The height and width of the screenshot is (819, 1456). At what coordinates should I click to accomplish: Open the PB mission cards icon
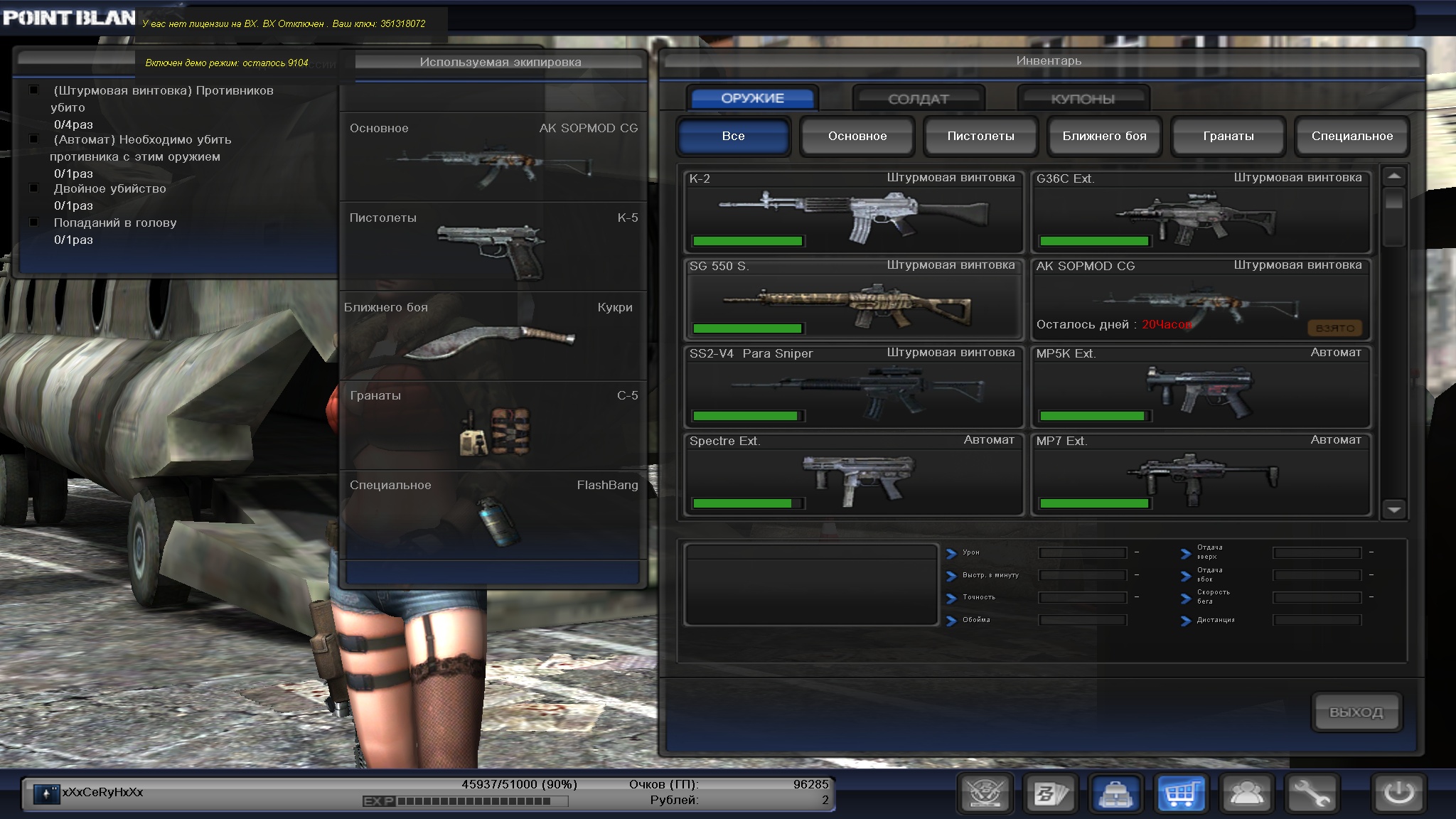[1050, 793]
